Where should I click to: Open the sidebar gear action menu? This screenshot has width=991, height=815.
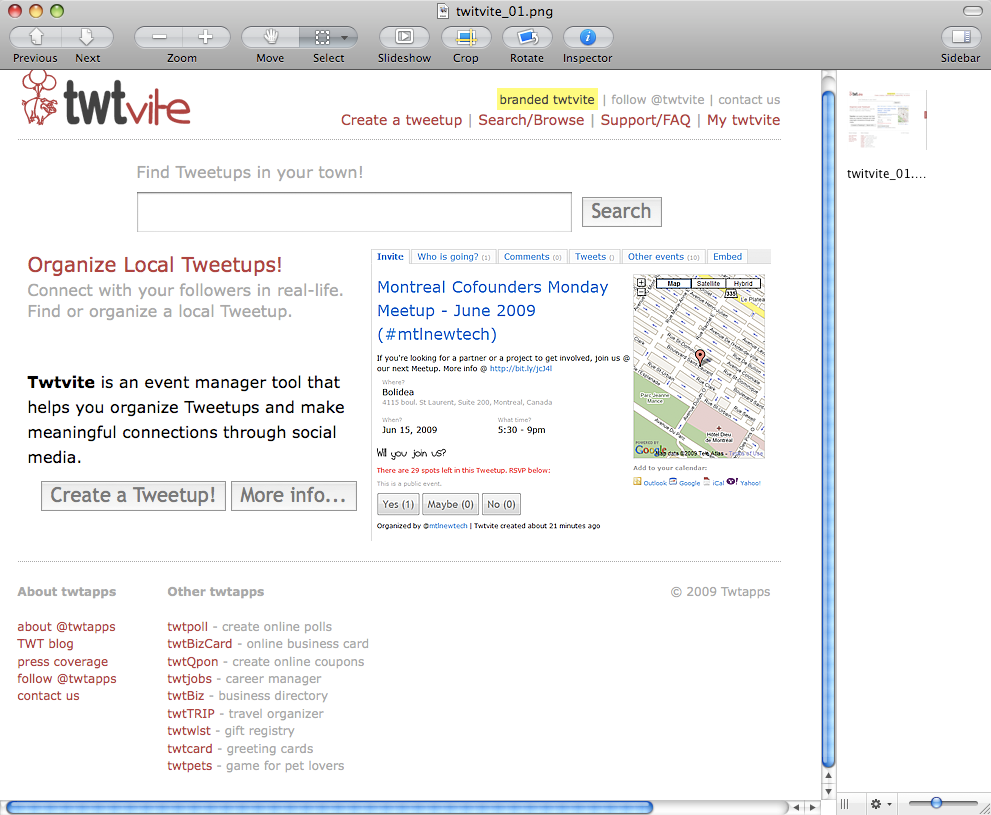coord(880,804)
